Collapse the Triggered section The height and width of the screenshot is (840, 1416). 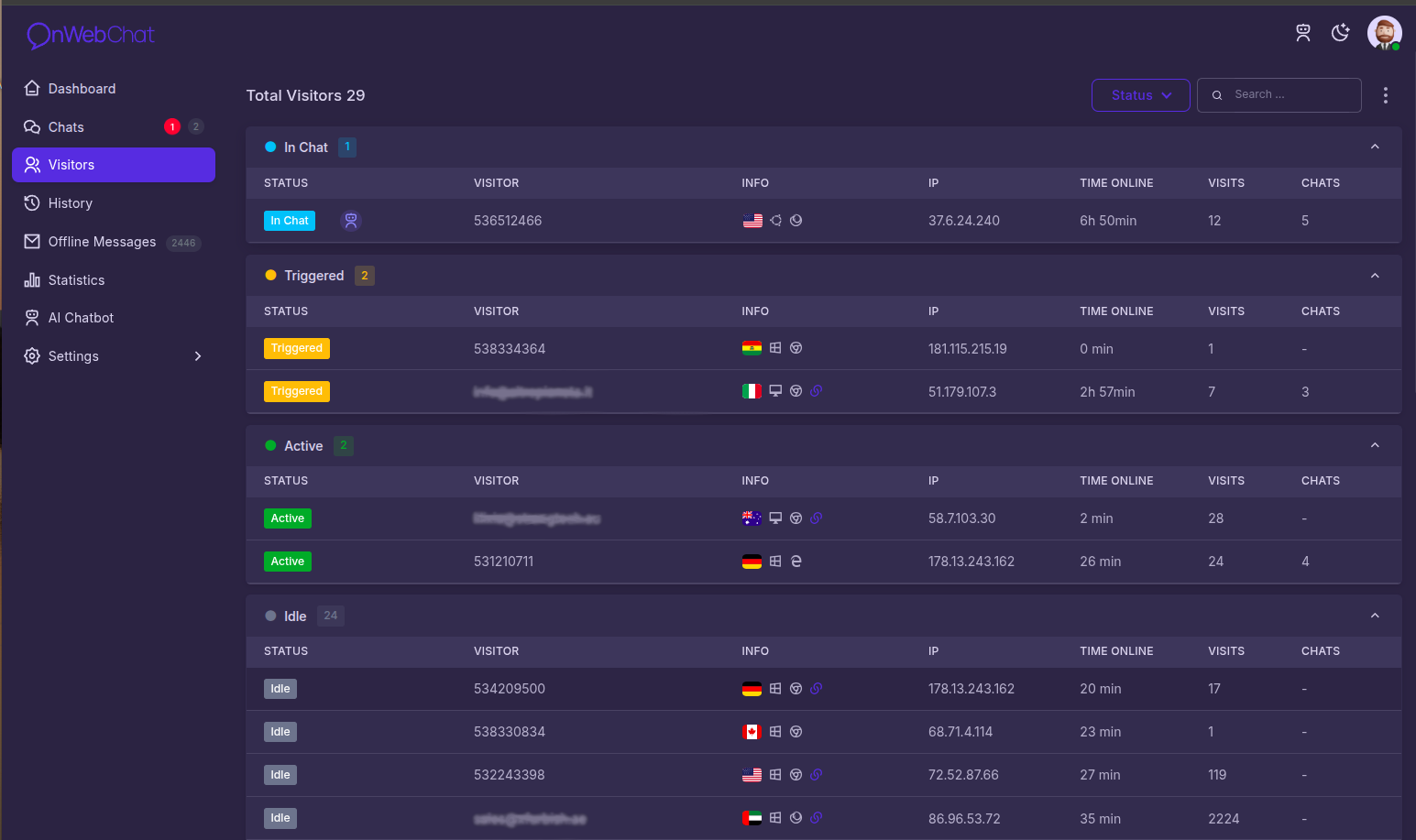coord(1374,276)
